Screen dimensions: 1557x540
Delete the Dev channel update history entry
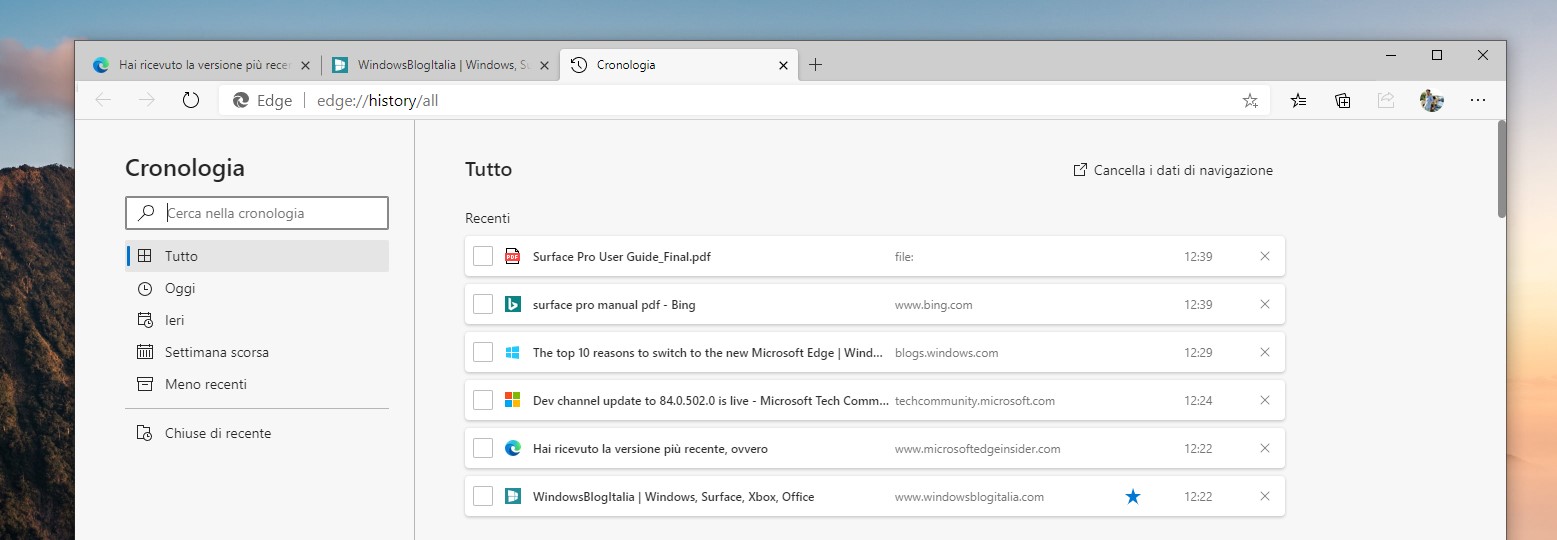(1265, 400)
